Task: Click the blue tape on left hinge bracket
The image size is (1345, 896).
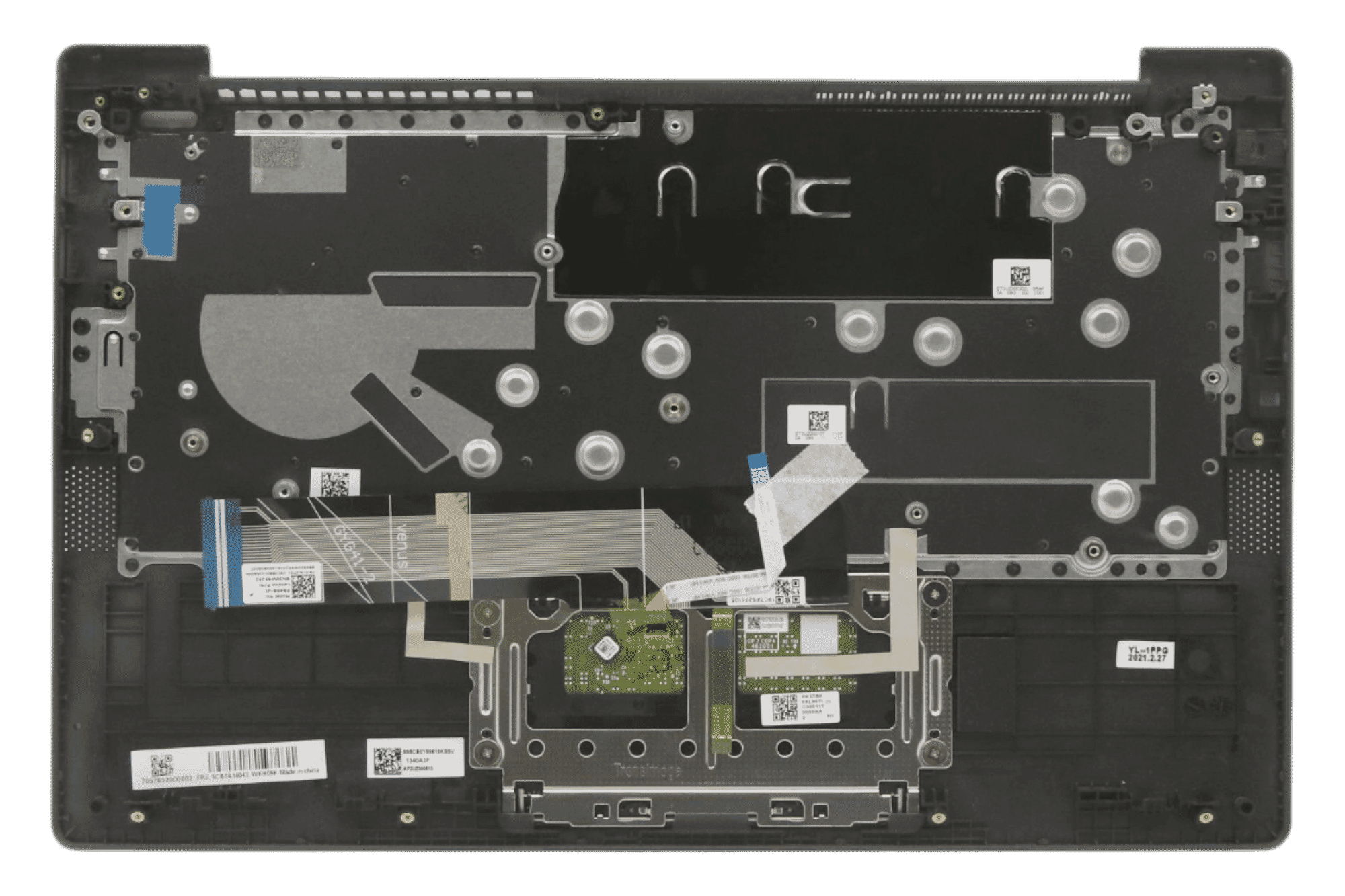Action: [161, 218]
